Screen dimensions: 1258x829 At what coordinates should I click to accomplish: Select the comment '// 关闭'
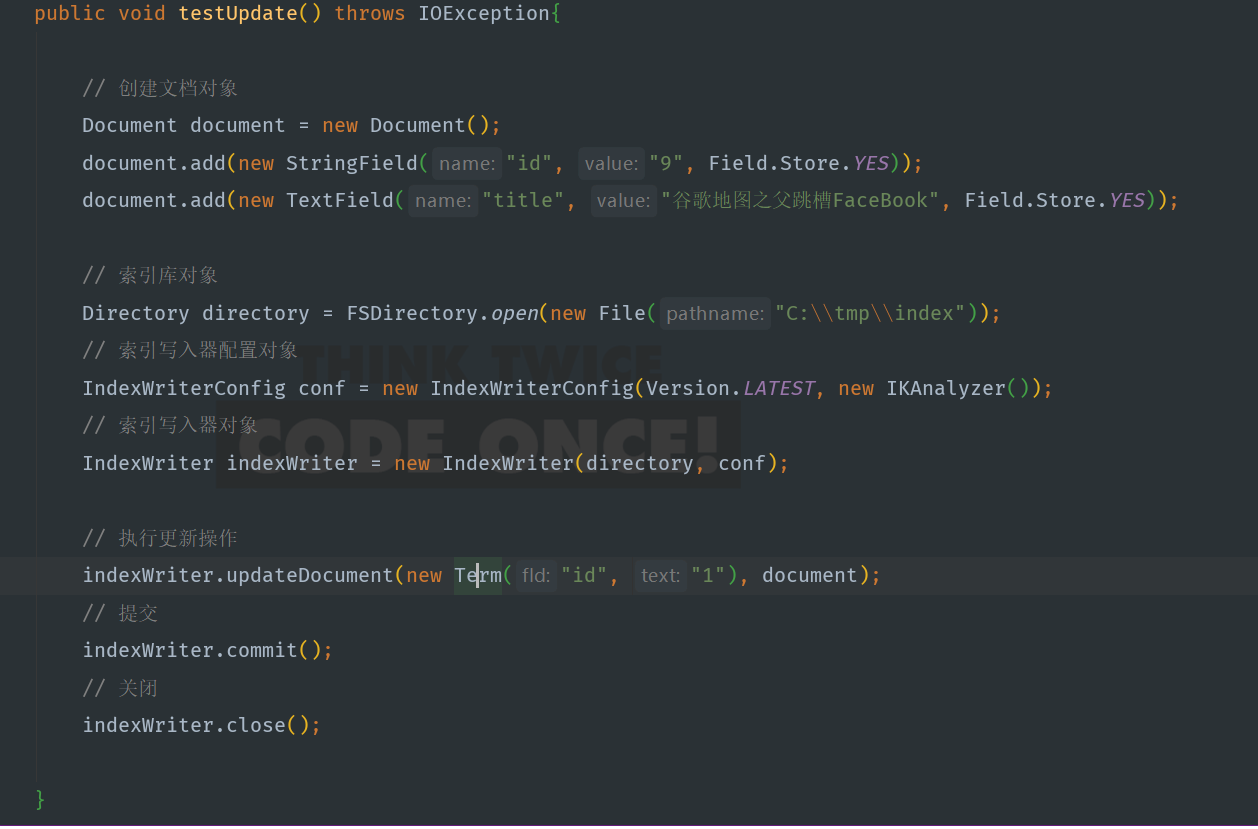pos(120,688)
